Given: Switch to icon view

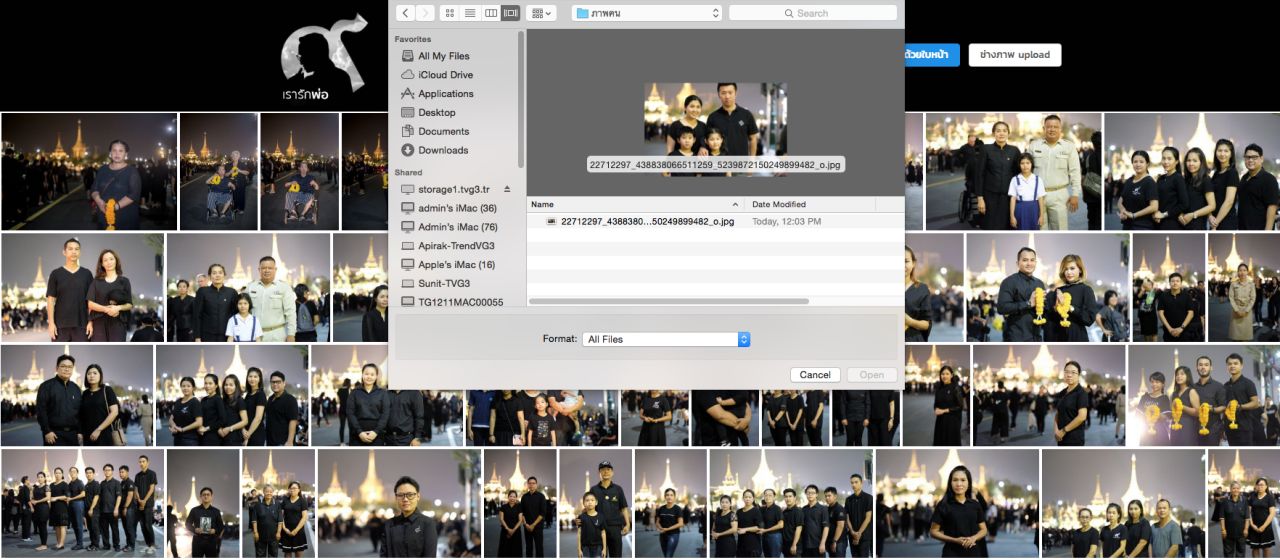Looking at the screenshot, I should pos(449,13).
